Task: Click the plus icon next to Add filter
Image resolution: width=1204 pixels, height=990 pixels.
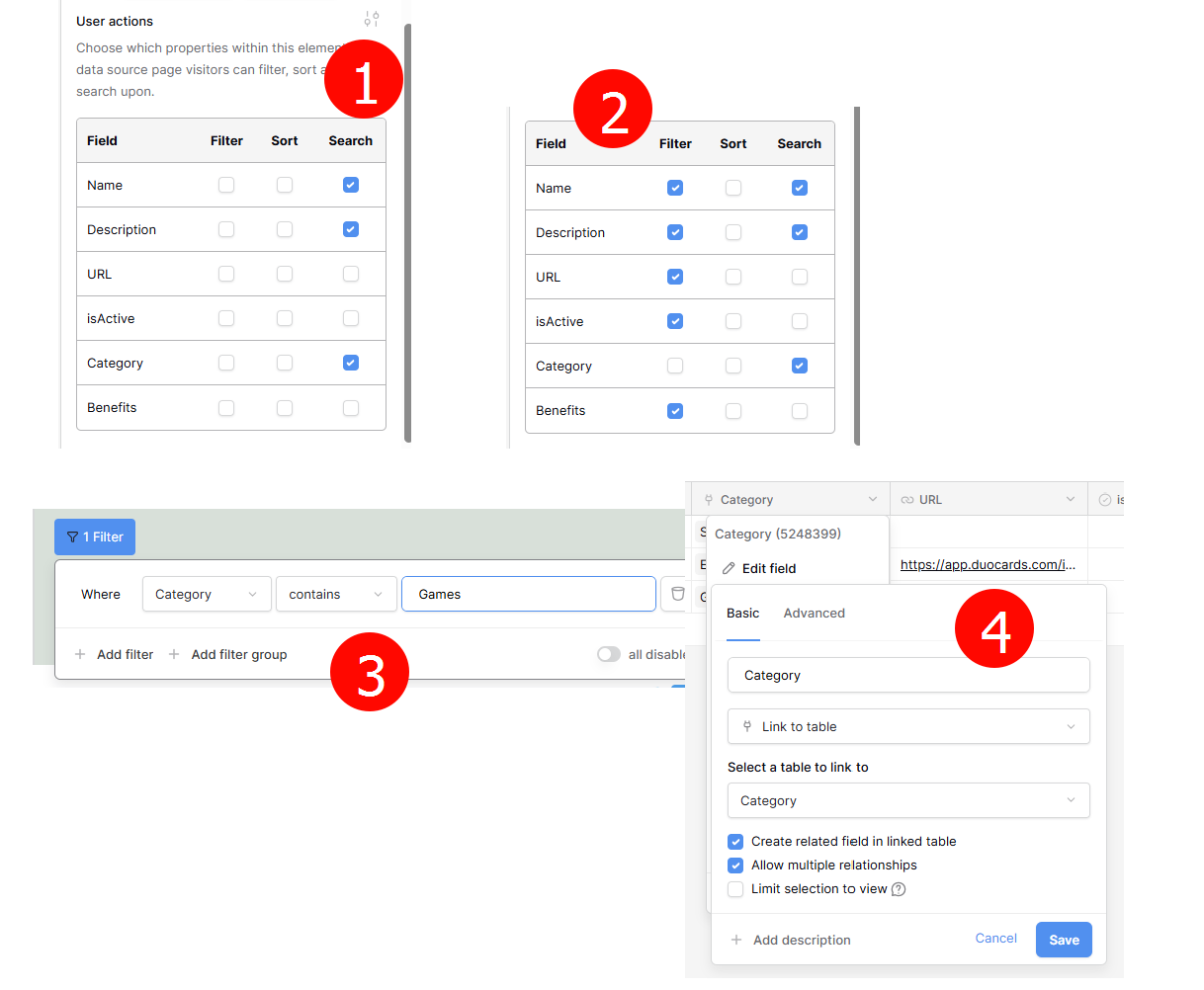Action: [x=80, y=654]
